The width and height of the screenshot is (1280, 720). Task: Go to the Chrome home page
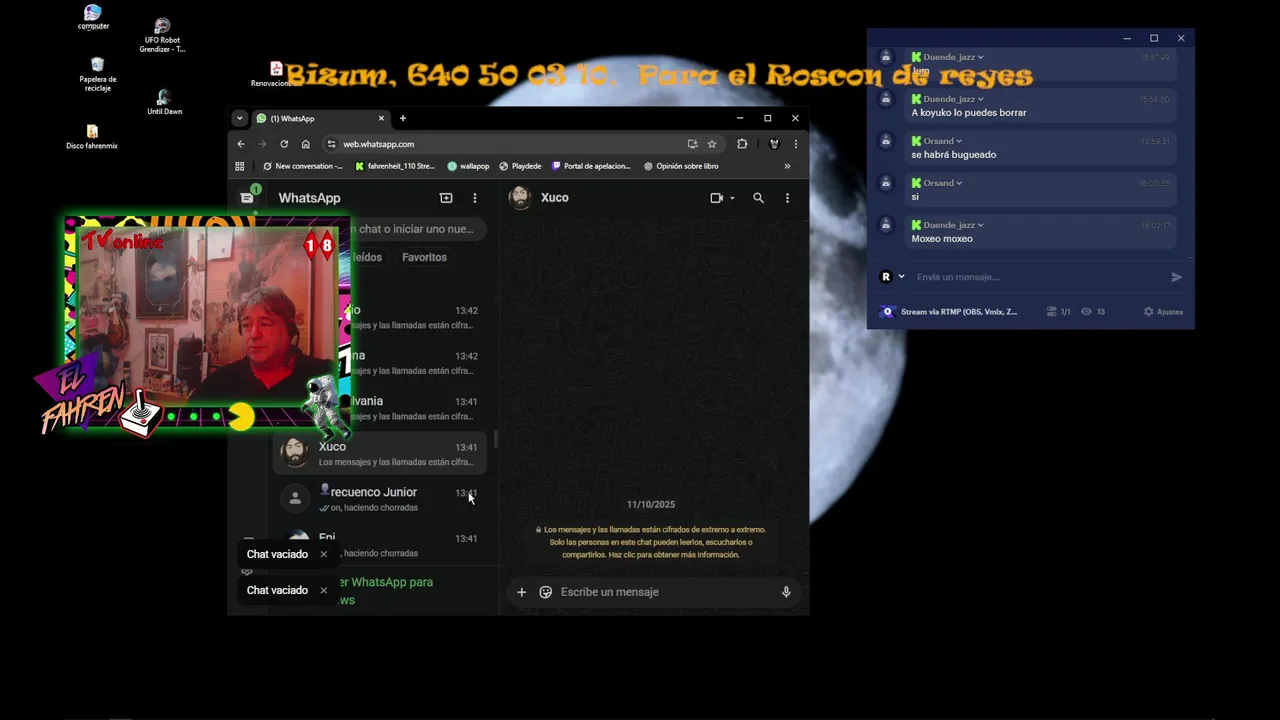306,144
